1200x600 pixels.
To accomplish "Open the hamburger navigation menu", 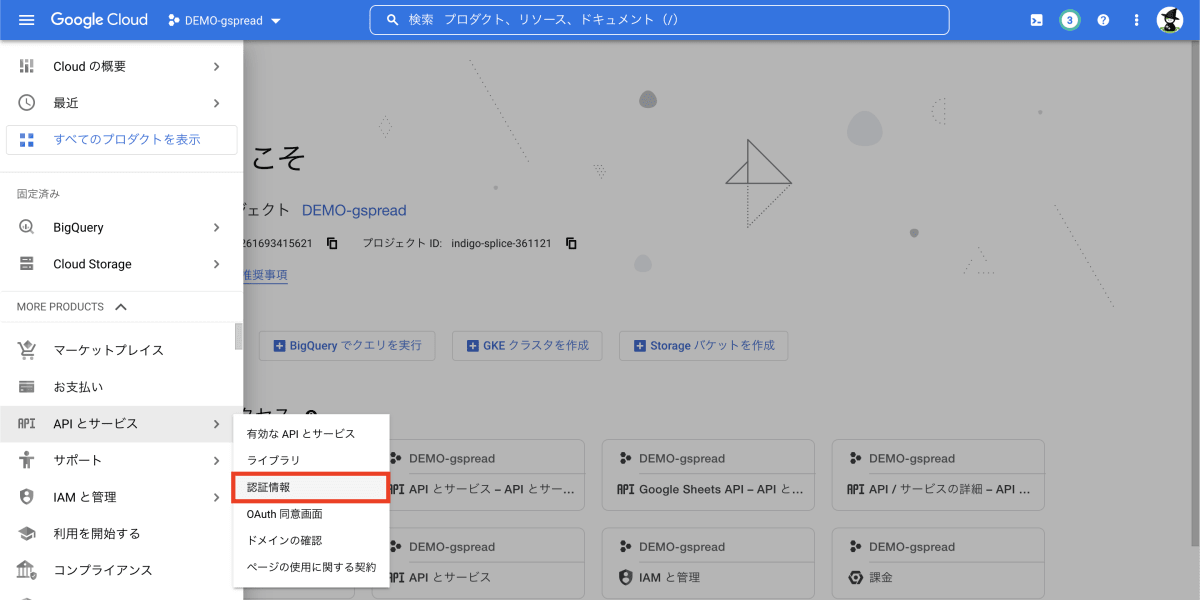I will pos(26,20).
